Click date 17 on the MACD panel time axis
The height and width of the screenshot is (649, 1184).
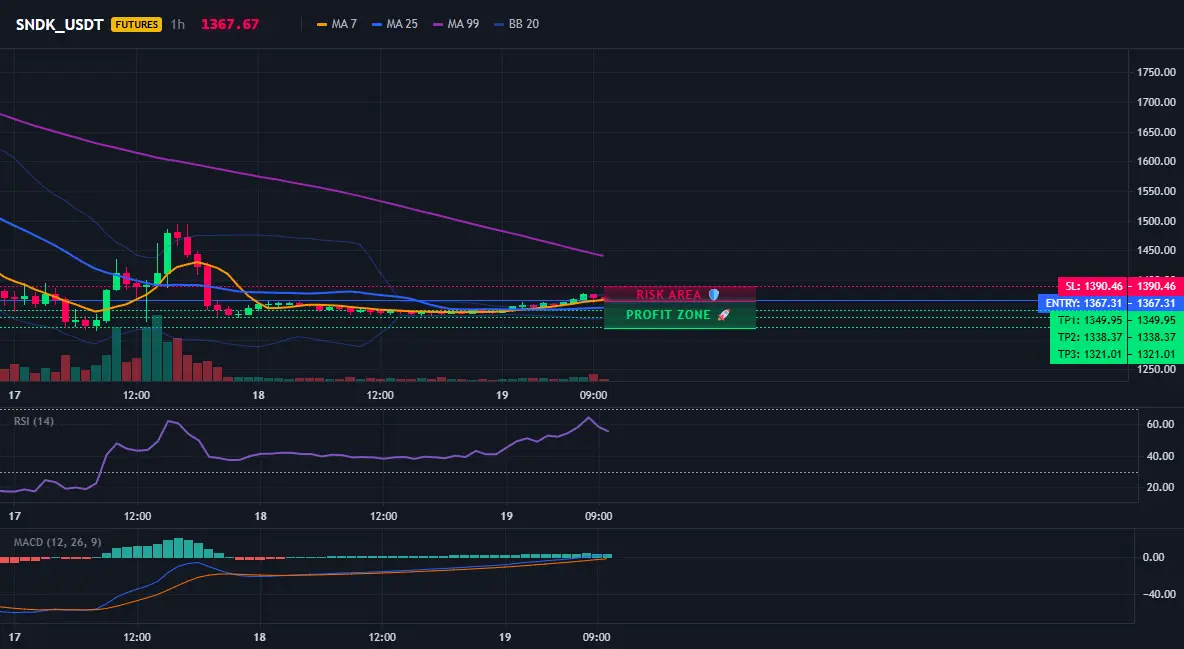[14, 637]
